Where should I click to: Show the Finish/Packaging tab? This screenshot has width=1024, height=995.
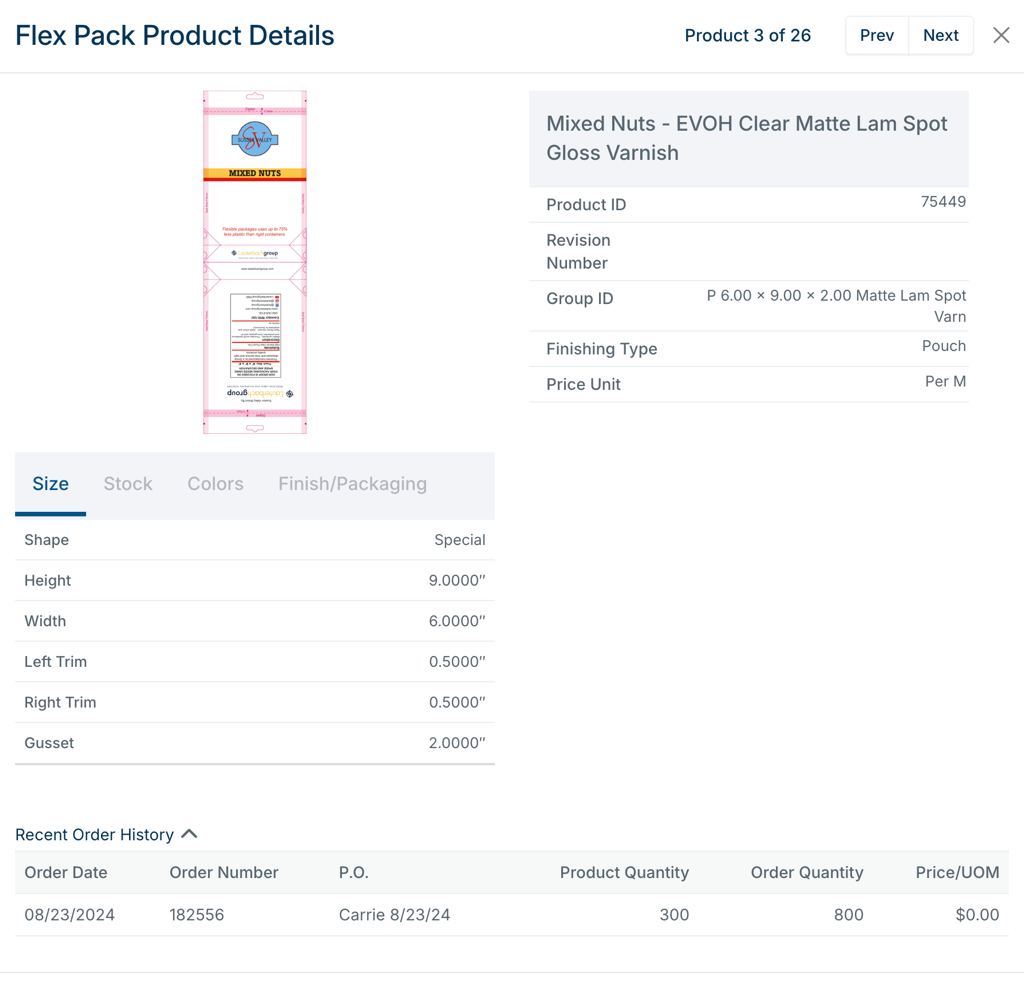(352, 484)
